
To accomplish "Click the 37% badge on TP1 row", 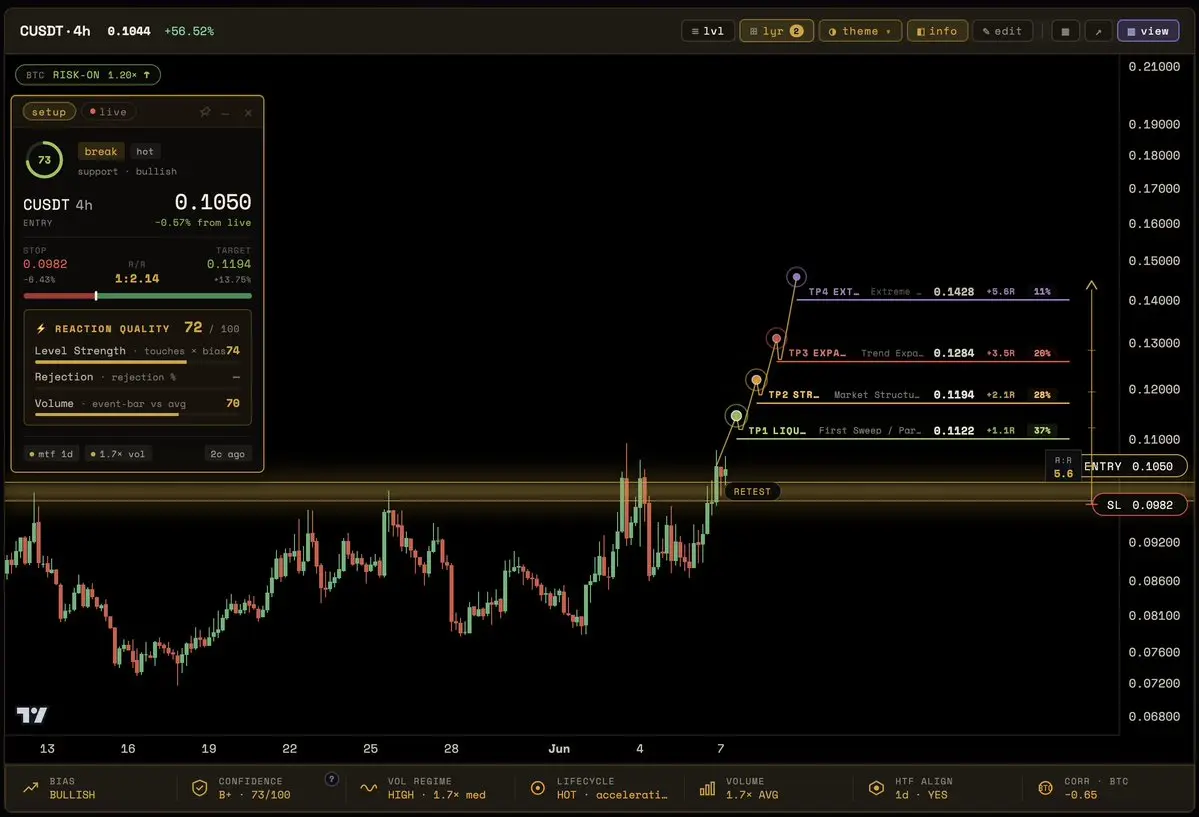I will click(x=1042, y=431).
